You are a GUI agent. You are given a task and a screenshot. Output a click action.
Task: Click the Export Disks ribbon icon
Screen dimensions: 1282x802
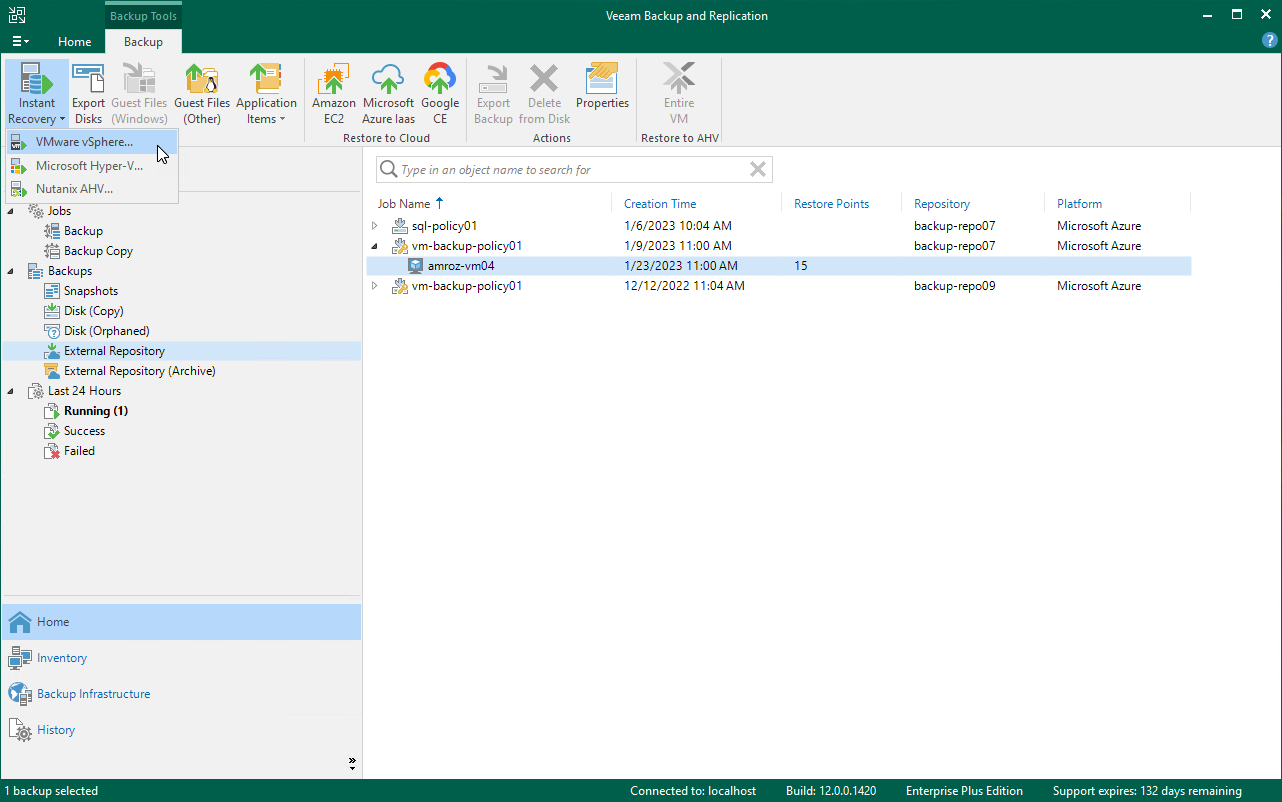point(88,94)
